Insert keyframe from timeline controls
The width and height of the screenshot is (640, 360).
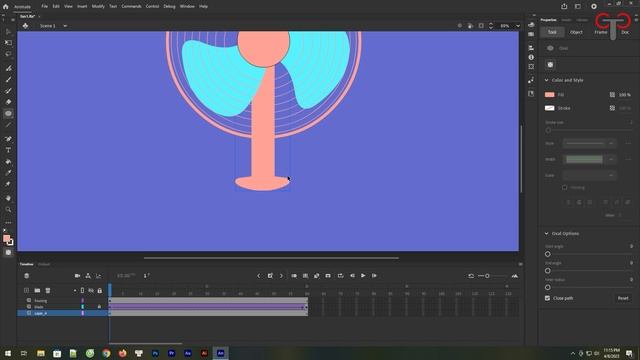pyautogui.click(x=270, y=276)
